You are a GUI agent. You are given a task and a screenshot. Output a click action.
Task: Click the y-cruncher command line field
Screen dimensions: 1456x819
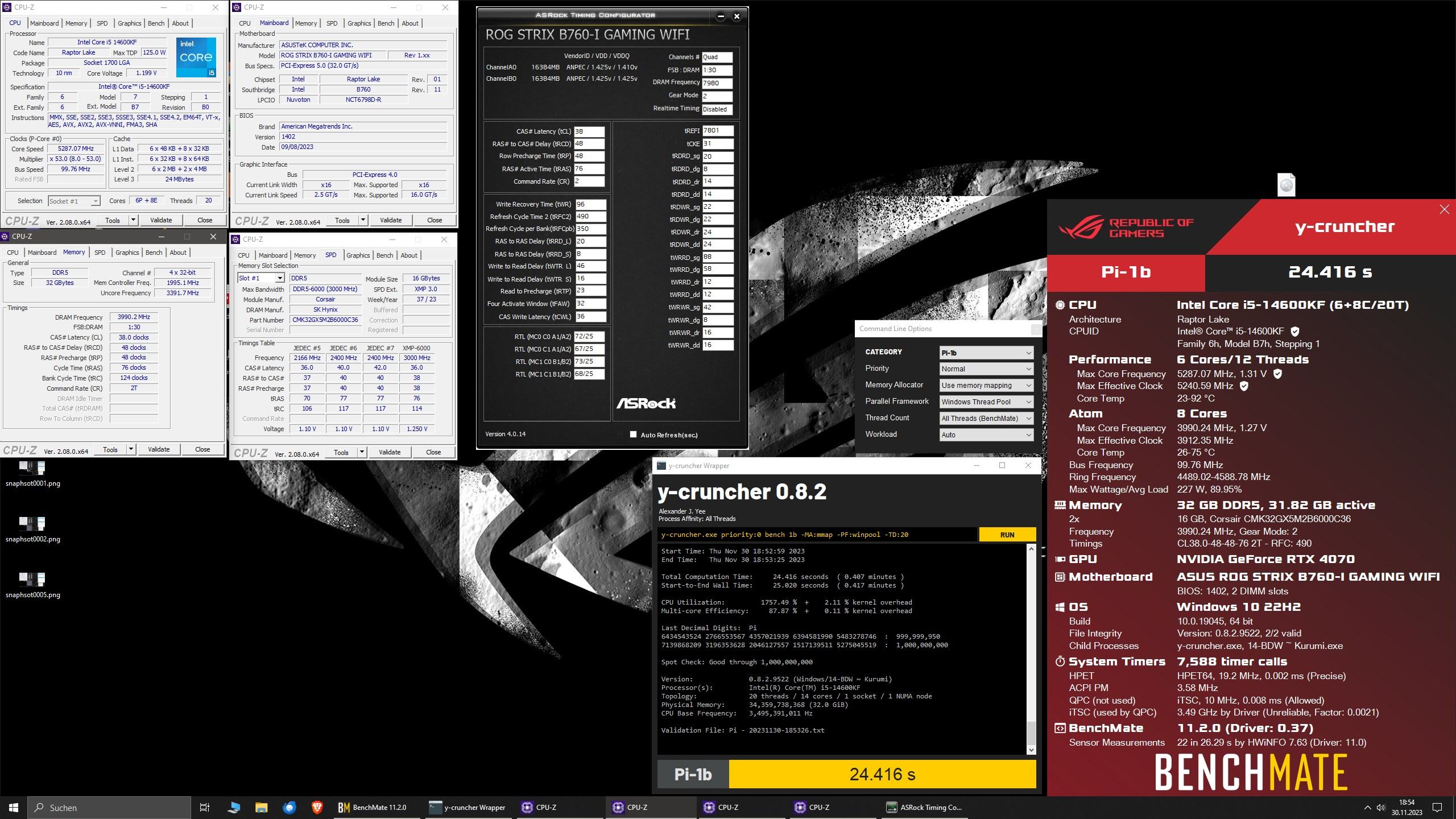[817, 535]
